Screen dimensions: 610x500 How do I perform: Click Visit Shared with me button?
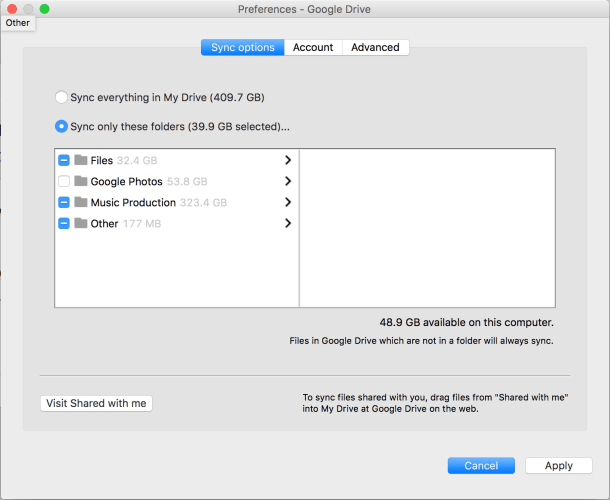(x=96, y=403)
